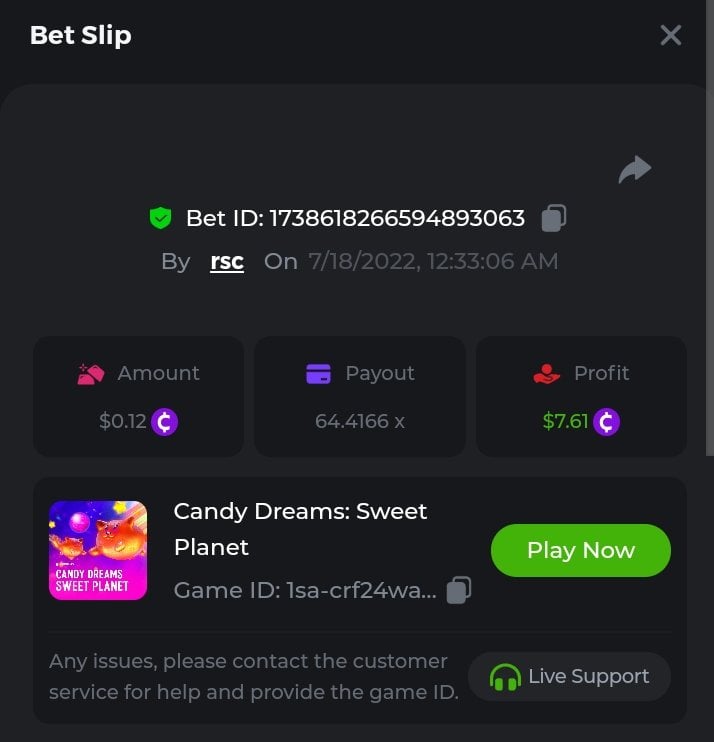Open the Candy Dreams Sweet Planet thumbnail
The image size is (714, 742).
click(x=98, y=550)
